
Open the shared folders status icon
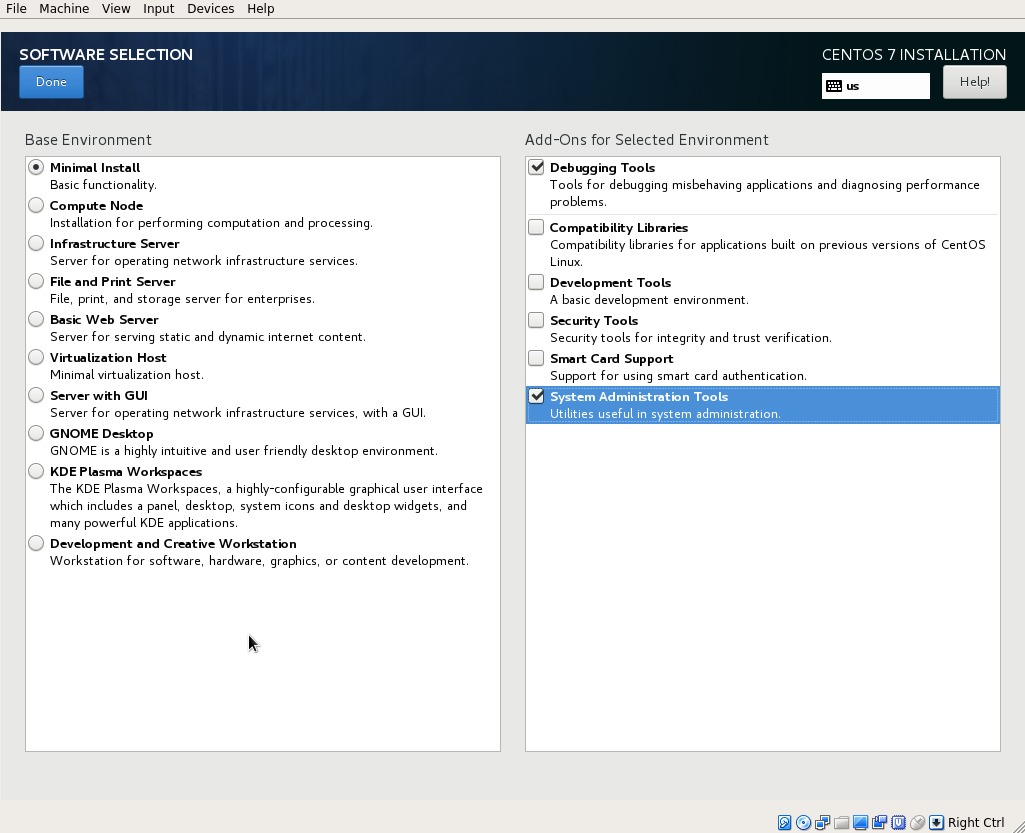point(842,822)
